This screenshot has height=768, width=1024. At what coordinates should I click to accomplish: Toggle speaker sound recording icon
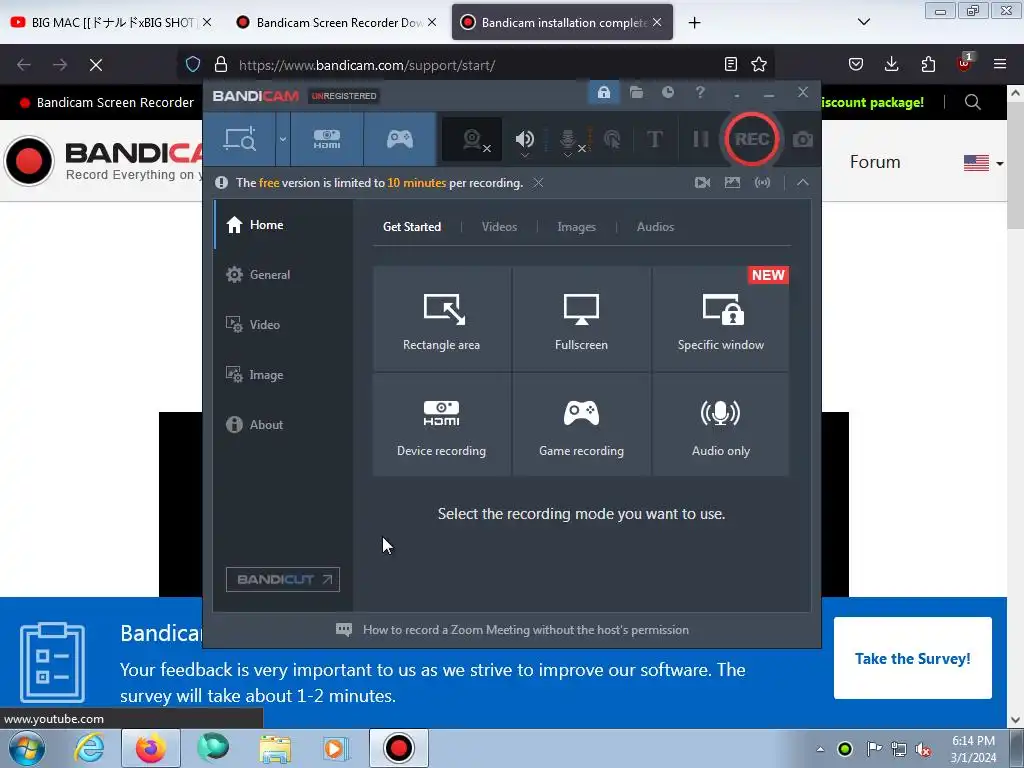tap(524, 139)
